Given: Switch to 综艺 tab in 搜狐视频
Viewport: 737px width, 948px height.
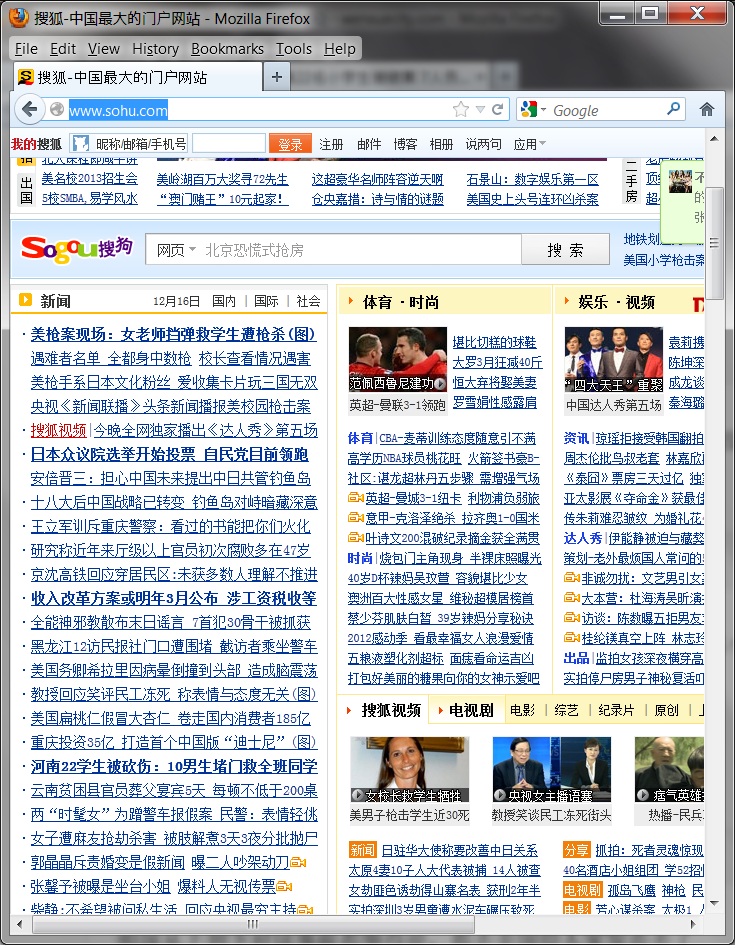Looking at the screenshot, I should point(567,710).
